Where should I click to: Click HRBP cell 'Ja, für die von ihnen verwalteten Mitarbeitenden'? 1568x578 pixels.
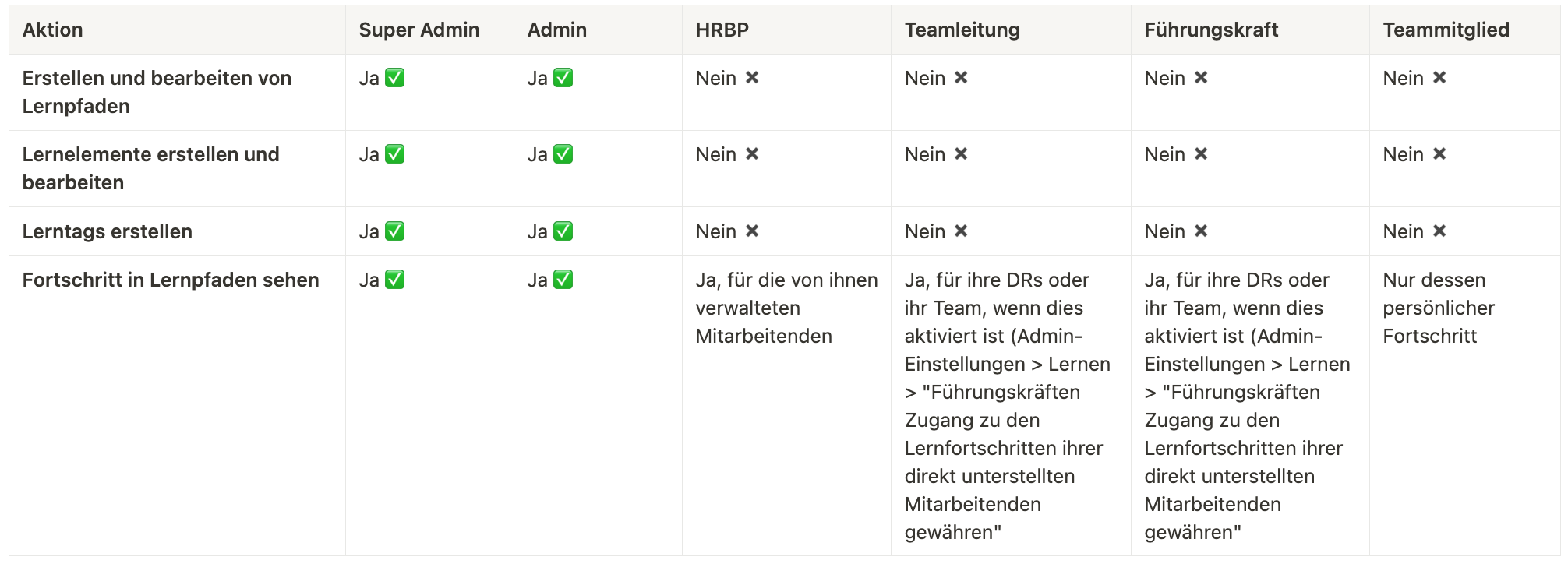pos(786,308)
